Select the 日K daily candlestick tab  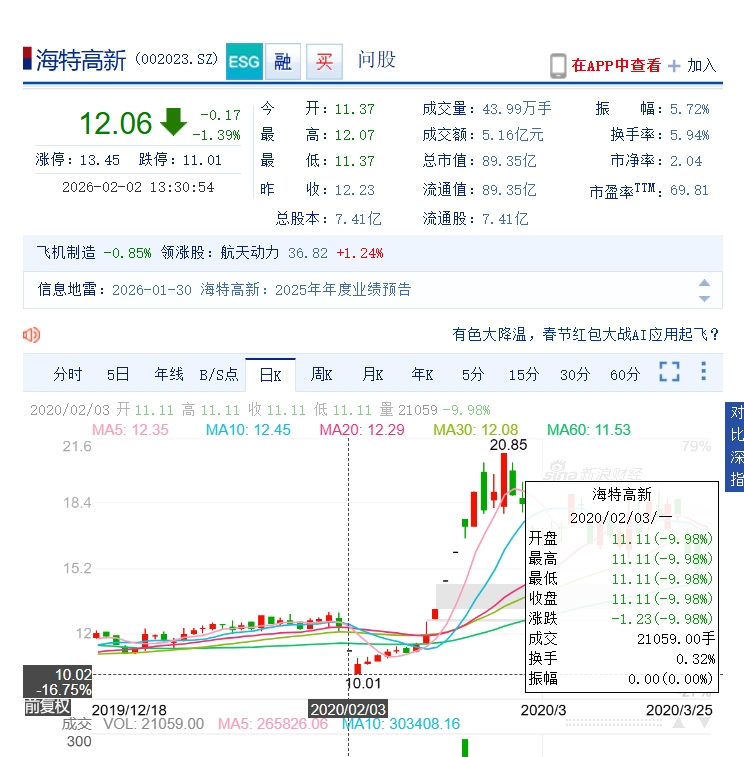coord(270,375)
